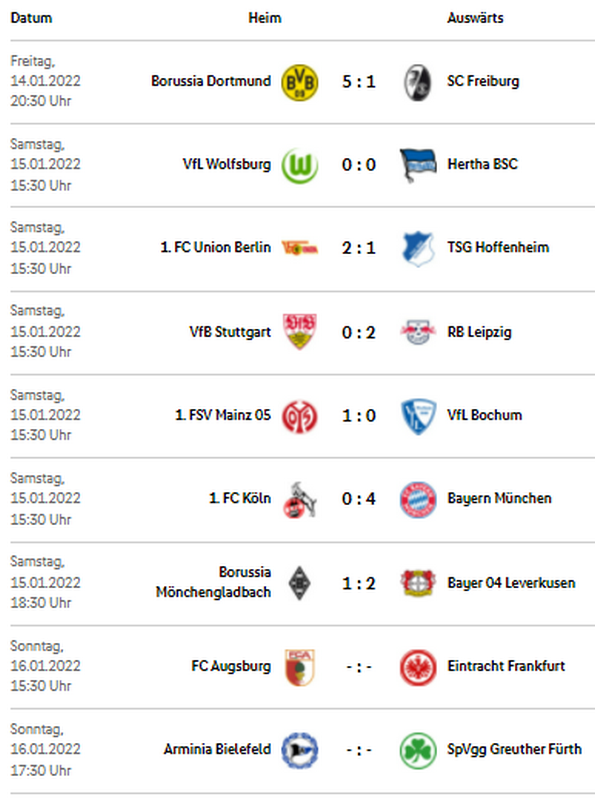Image resolution: width=595 pixels, height=800 pixels.
Task: Click the VfB Stuttgart shield logo
Action: [300, 332]
